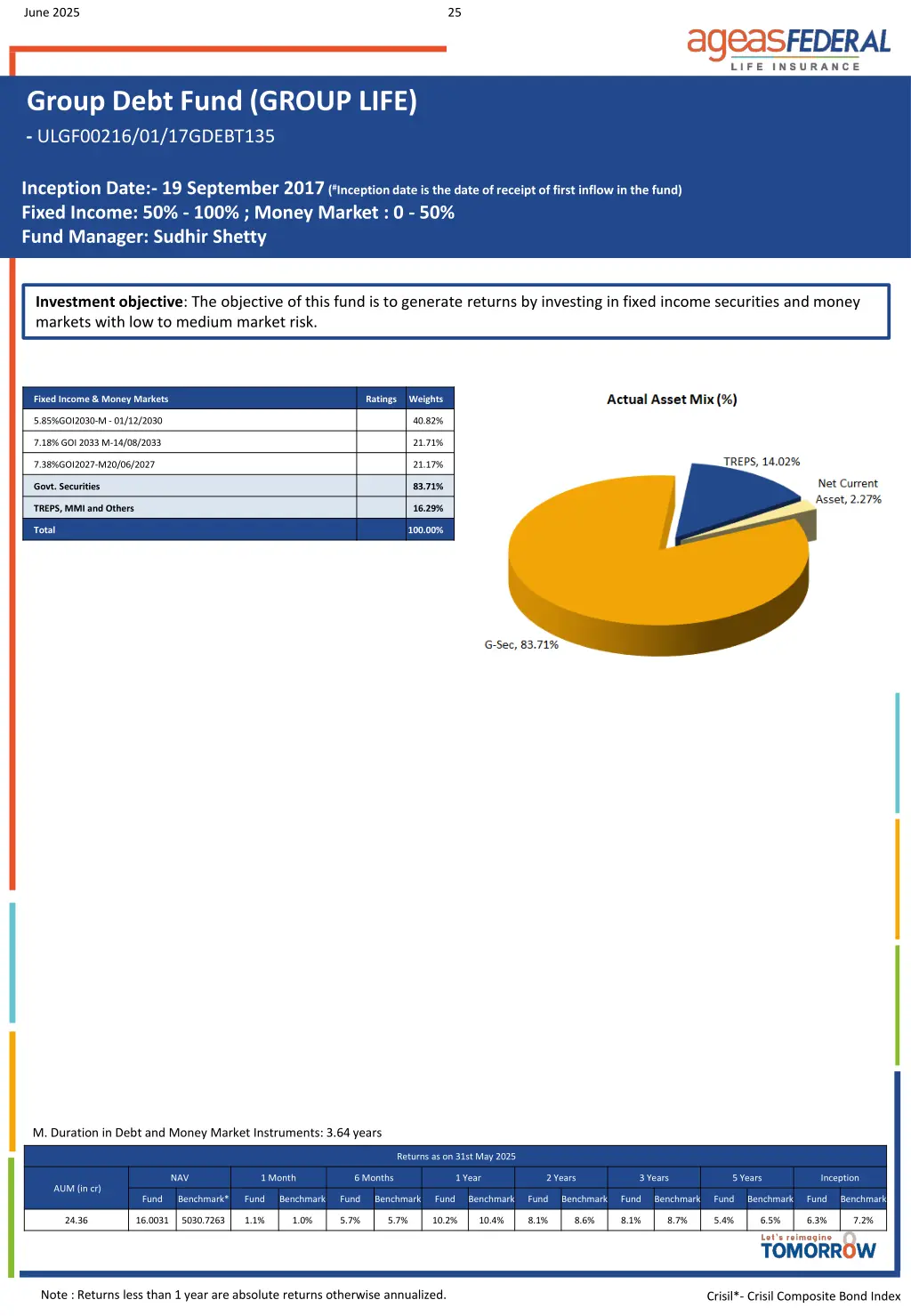Click the "1 Month" column header
911x1316 pixels.
coord(278,1178)
